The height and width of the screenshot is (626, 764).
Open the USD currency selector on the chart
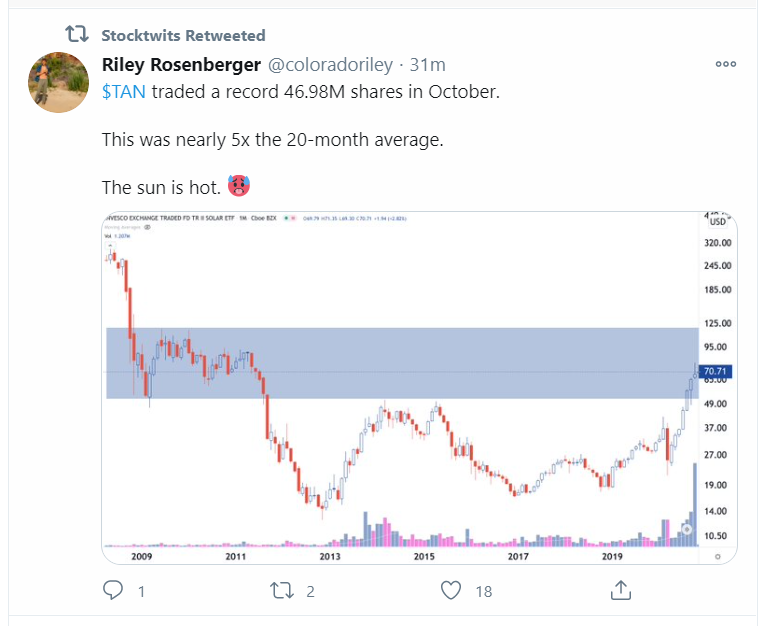(x=716, y=222)
